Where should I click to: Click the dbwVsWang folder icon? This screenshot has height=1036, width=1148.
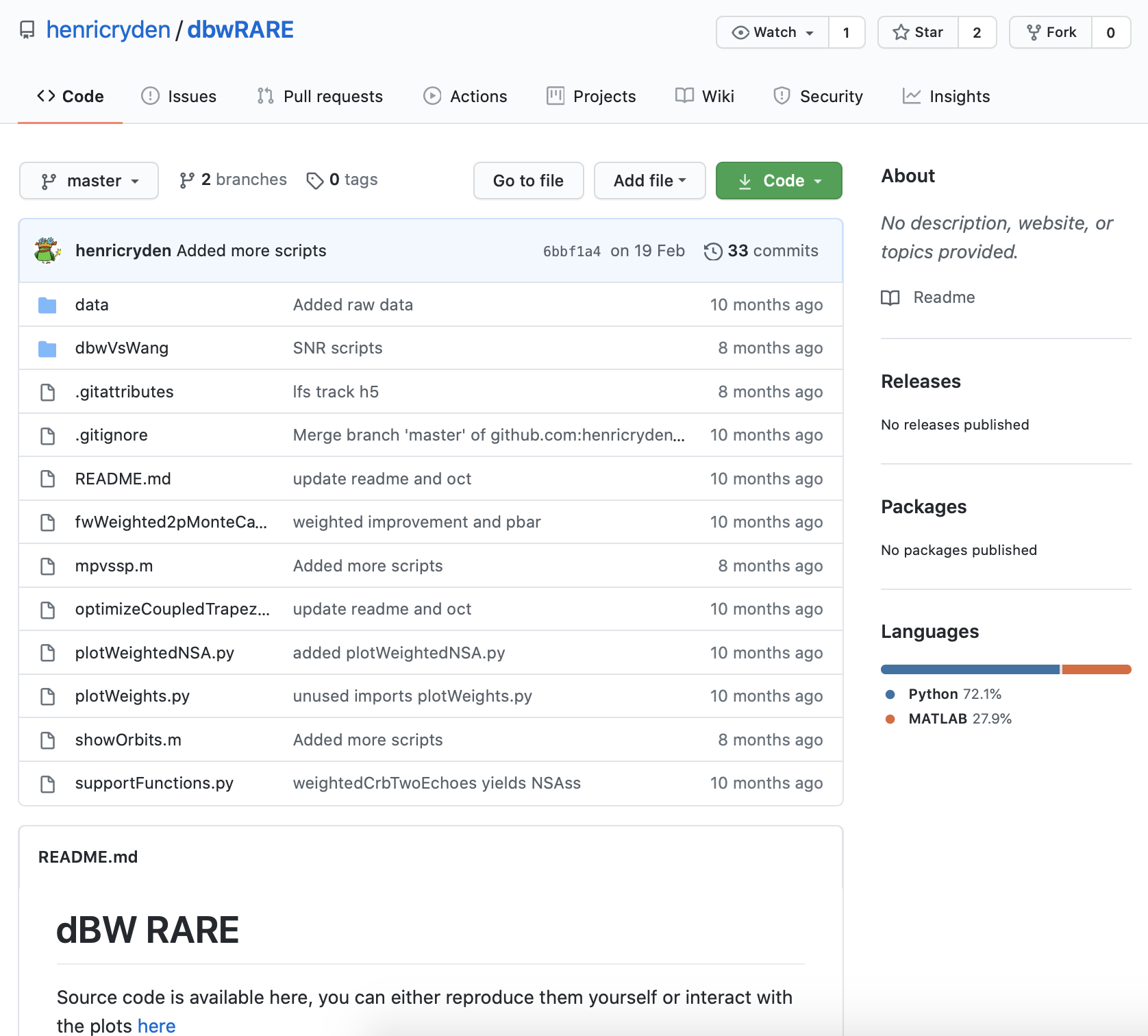click(47, 349)
